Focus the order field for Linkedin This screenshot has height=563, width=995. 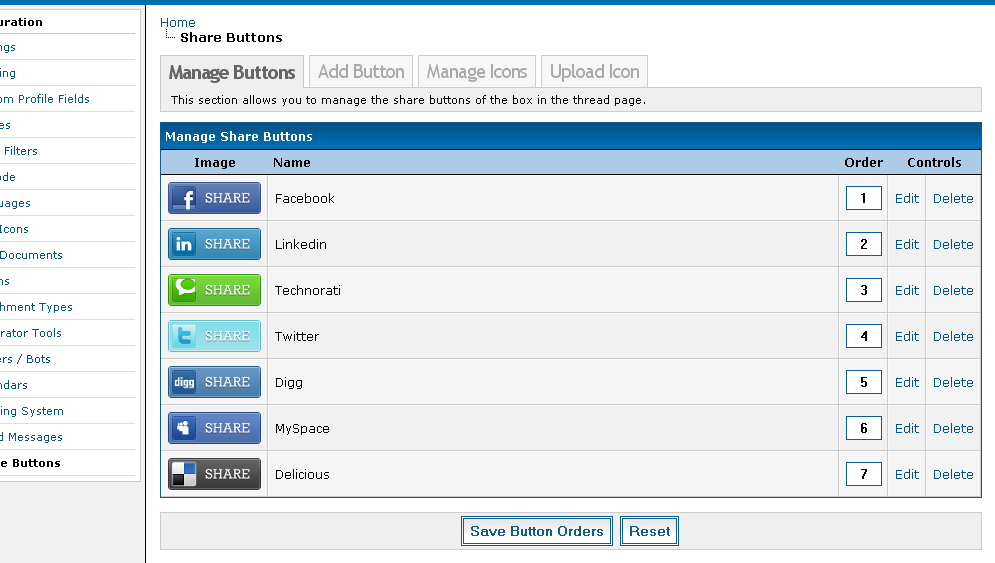(x=863, y=244)
